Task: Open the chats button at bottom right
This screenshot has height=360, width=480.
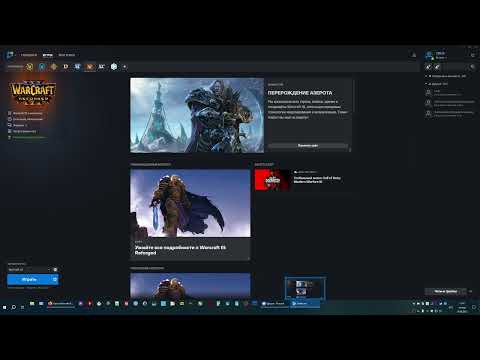Action: coord(445,291)
